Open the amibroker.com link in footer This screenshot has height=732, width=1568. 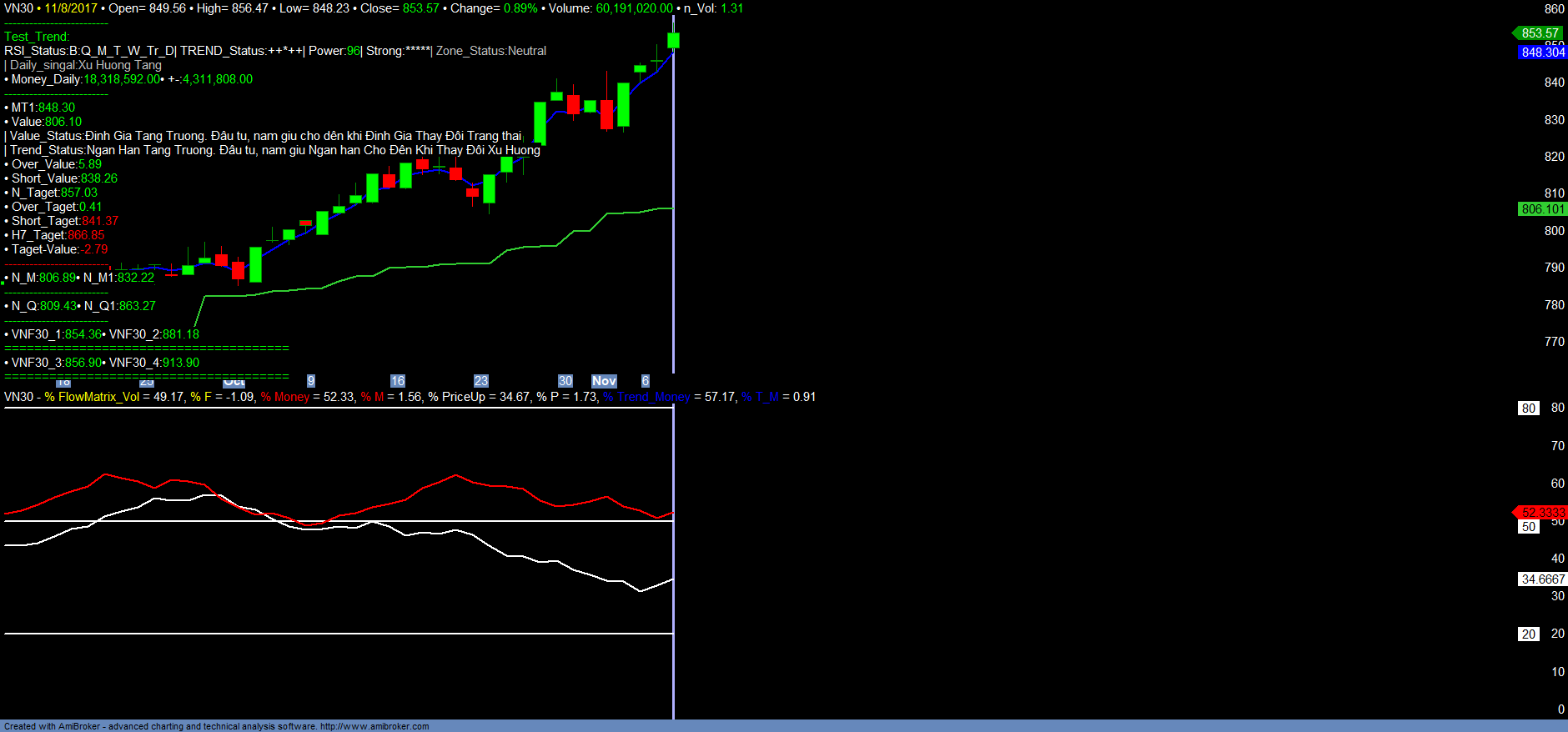click(374, 726)
